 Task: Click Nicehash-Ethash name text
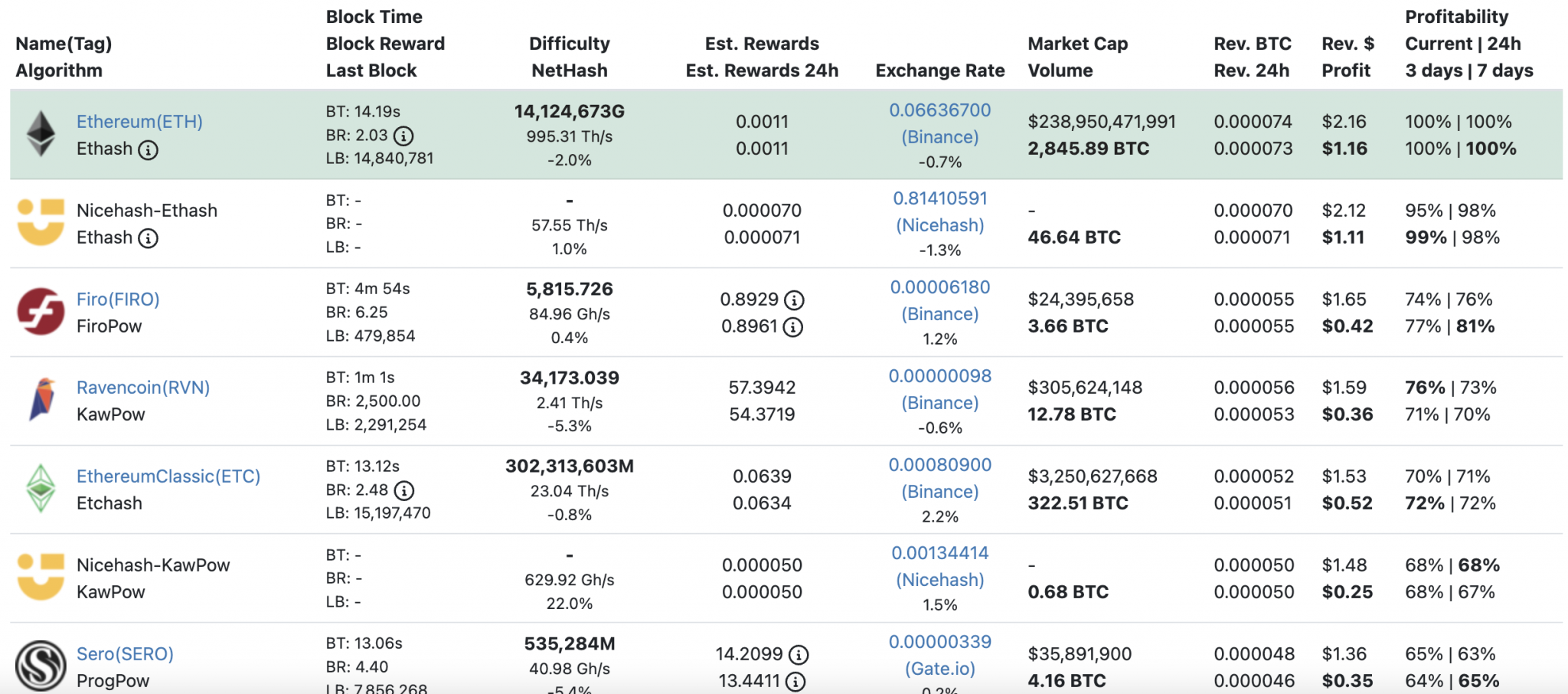147,211
